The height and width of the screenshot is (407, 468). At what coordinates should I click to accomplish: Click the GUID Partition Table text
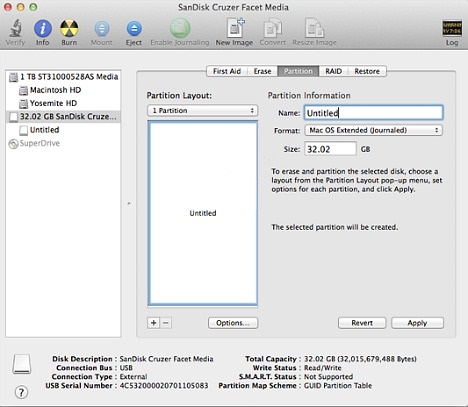pos(338,386)
